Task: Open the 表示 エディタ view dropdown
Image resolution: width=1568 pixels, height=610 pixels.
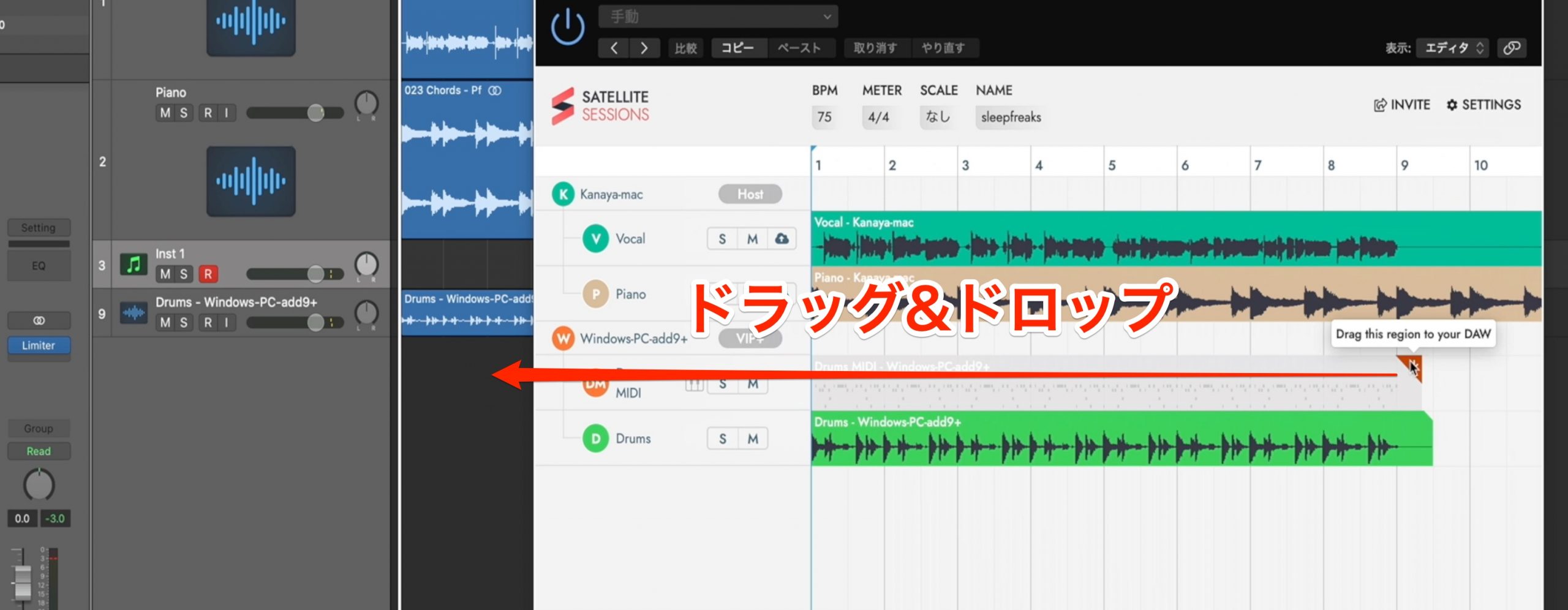Action: [1452, 48]
